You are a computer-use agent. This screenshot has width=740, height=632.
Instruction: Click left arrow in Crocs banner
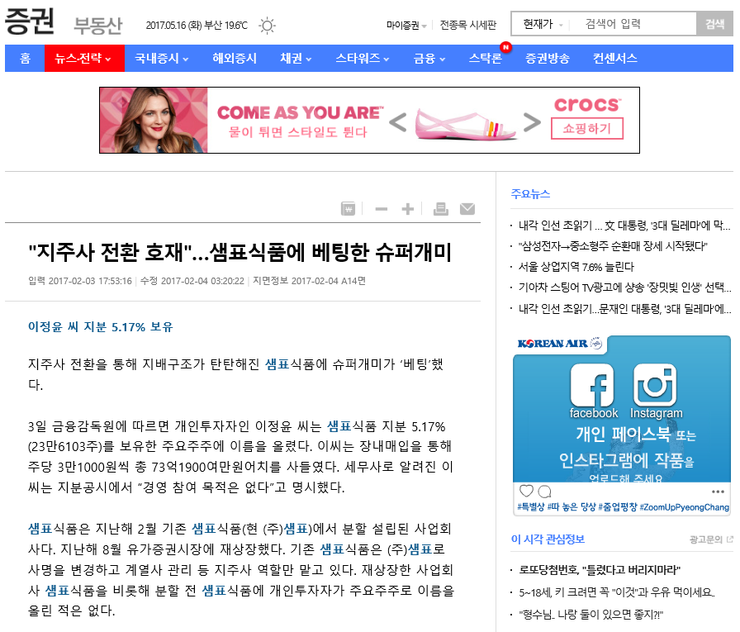click(398, 122)
